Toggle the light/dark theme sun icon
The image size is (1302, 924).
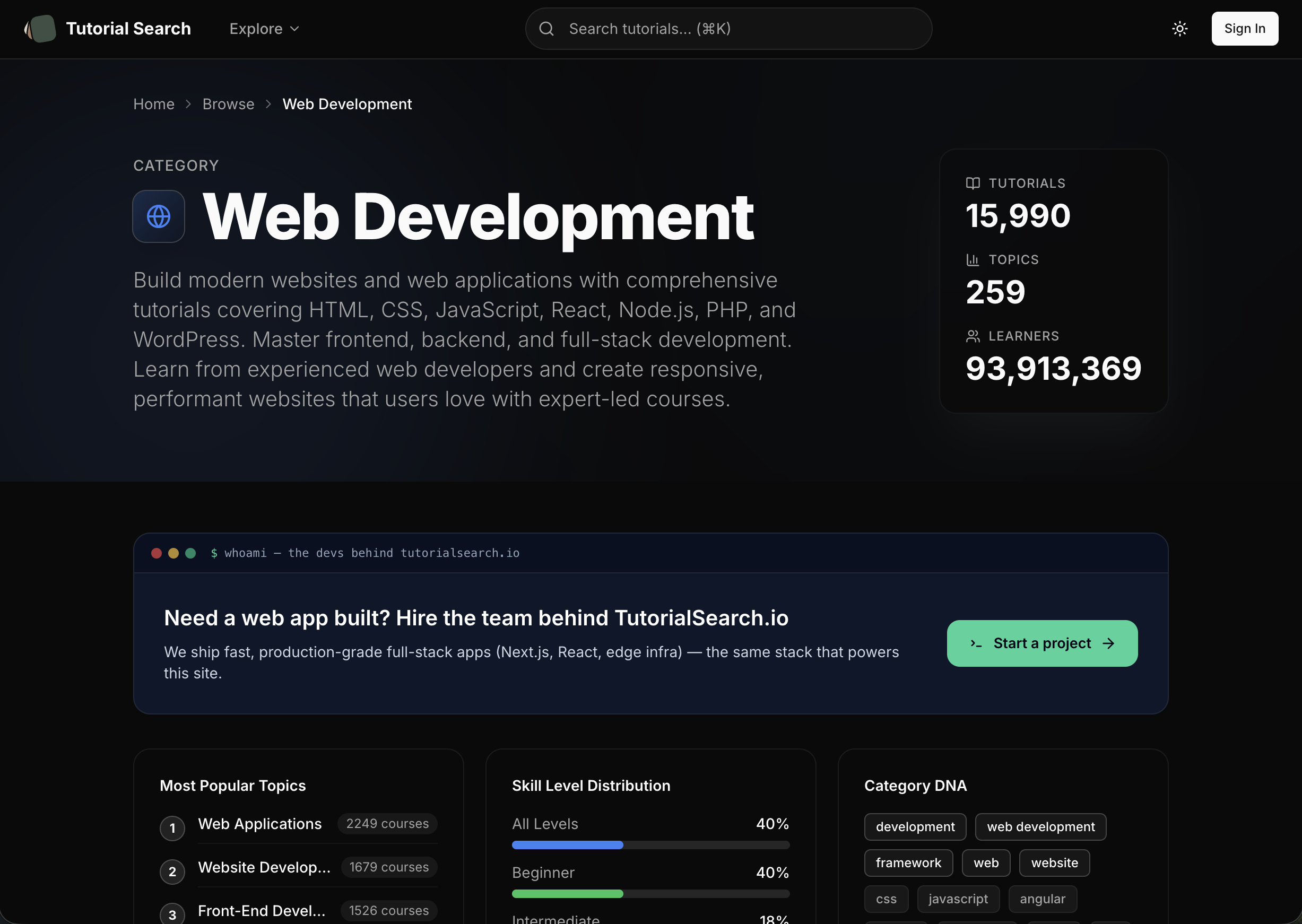[x=1179, y=29]
